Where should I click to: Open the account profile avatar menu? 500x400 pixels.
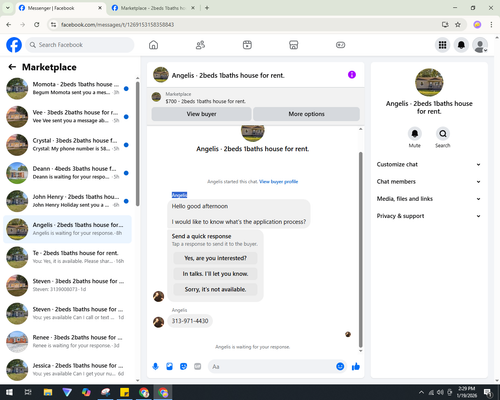tap(480, 45)
